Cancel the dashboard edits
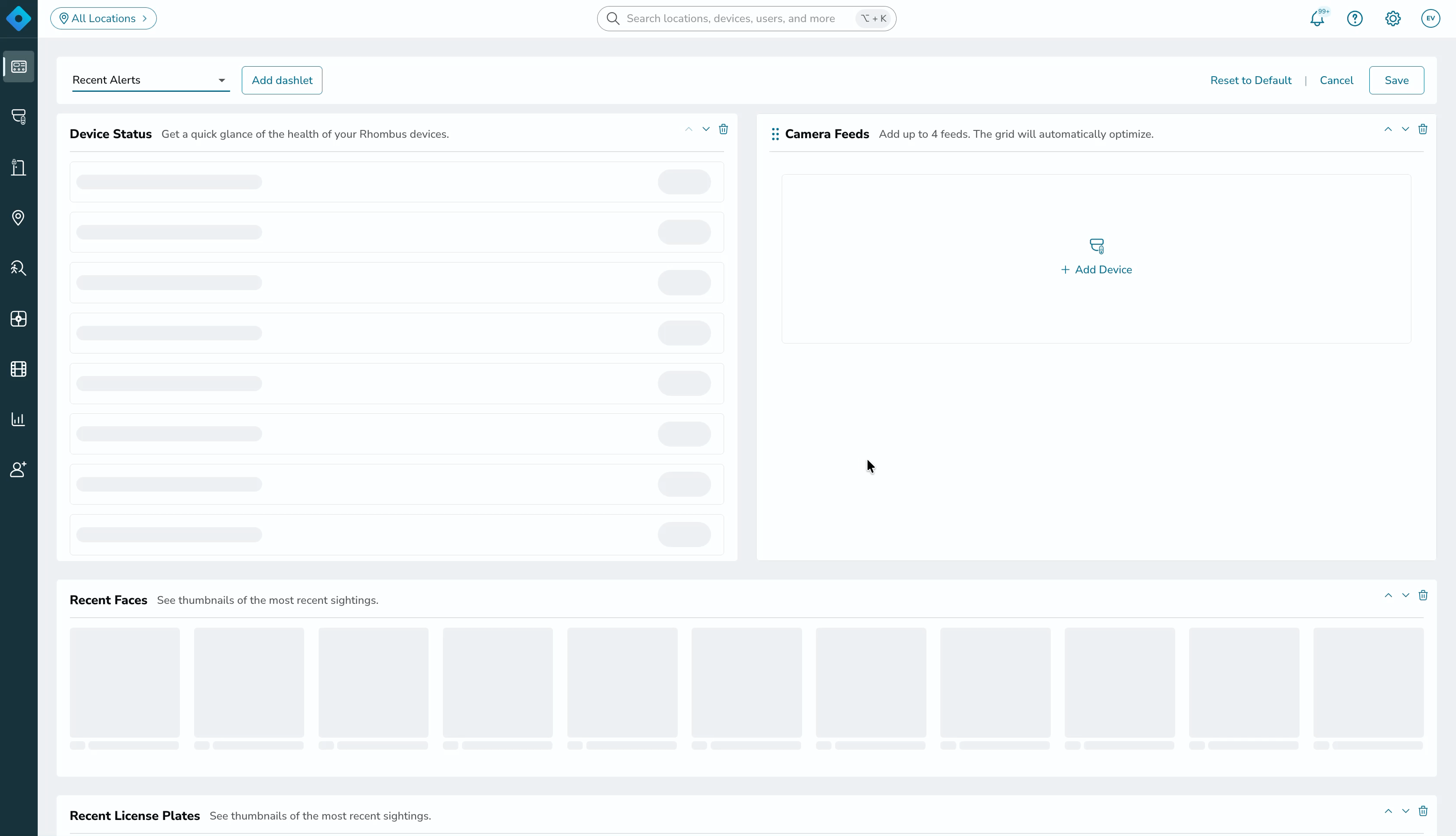 1336,81
